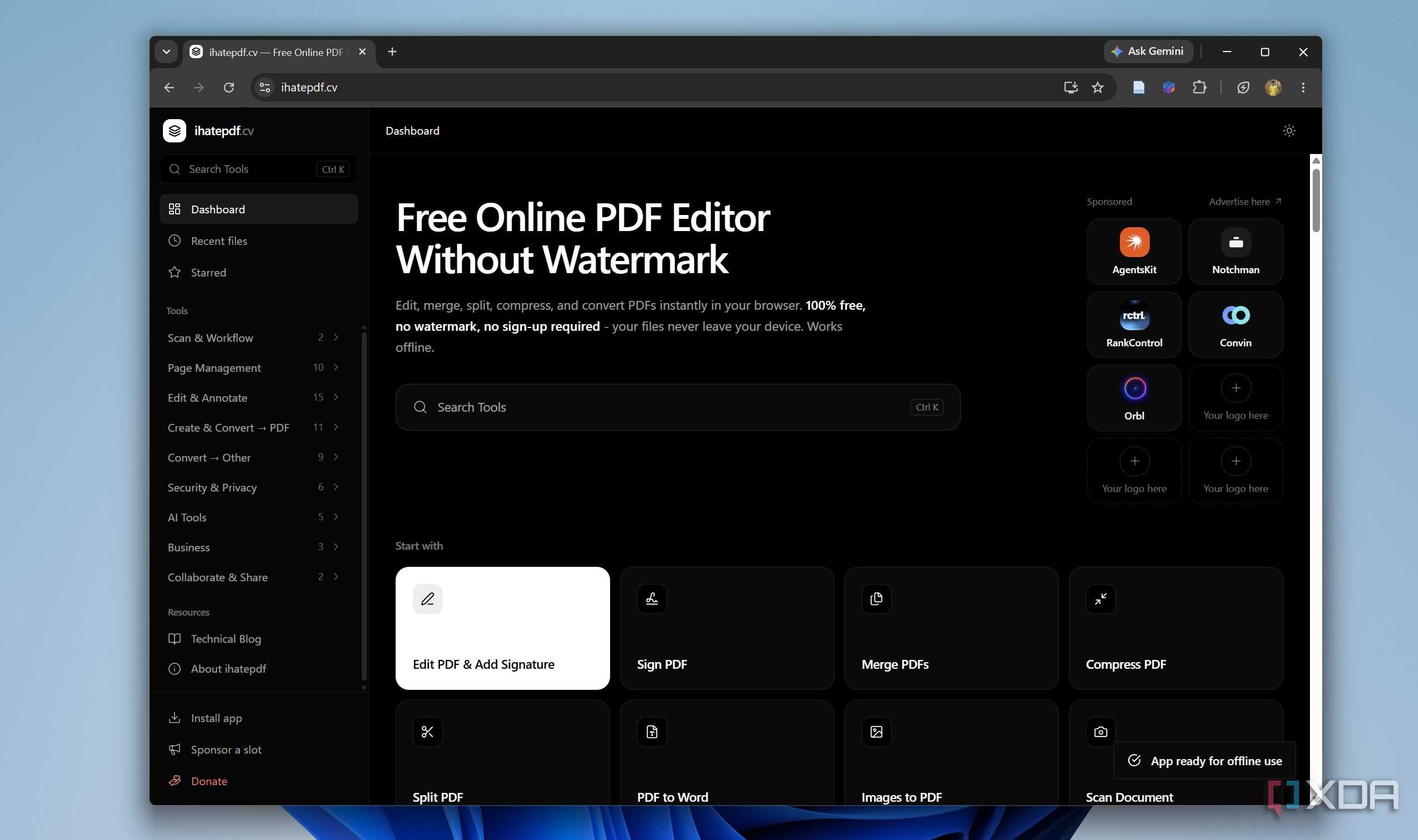Viewport: 1418px width, 840px height.
Task: Click the Edit PDF pencil icon
Action: pos(427,599)
